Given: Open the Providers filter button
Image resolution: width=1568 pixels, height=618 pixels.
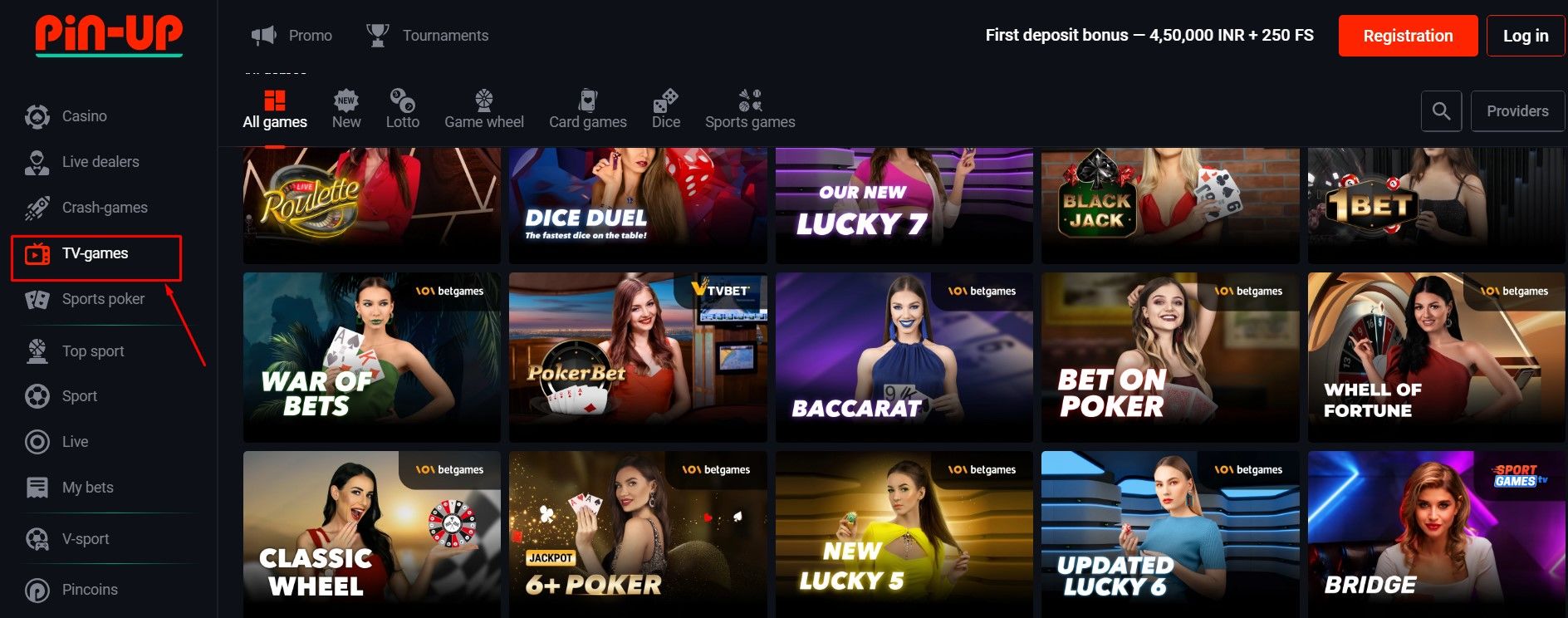Looking at the screenshot, I should click(x=1517, y=111).
